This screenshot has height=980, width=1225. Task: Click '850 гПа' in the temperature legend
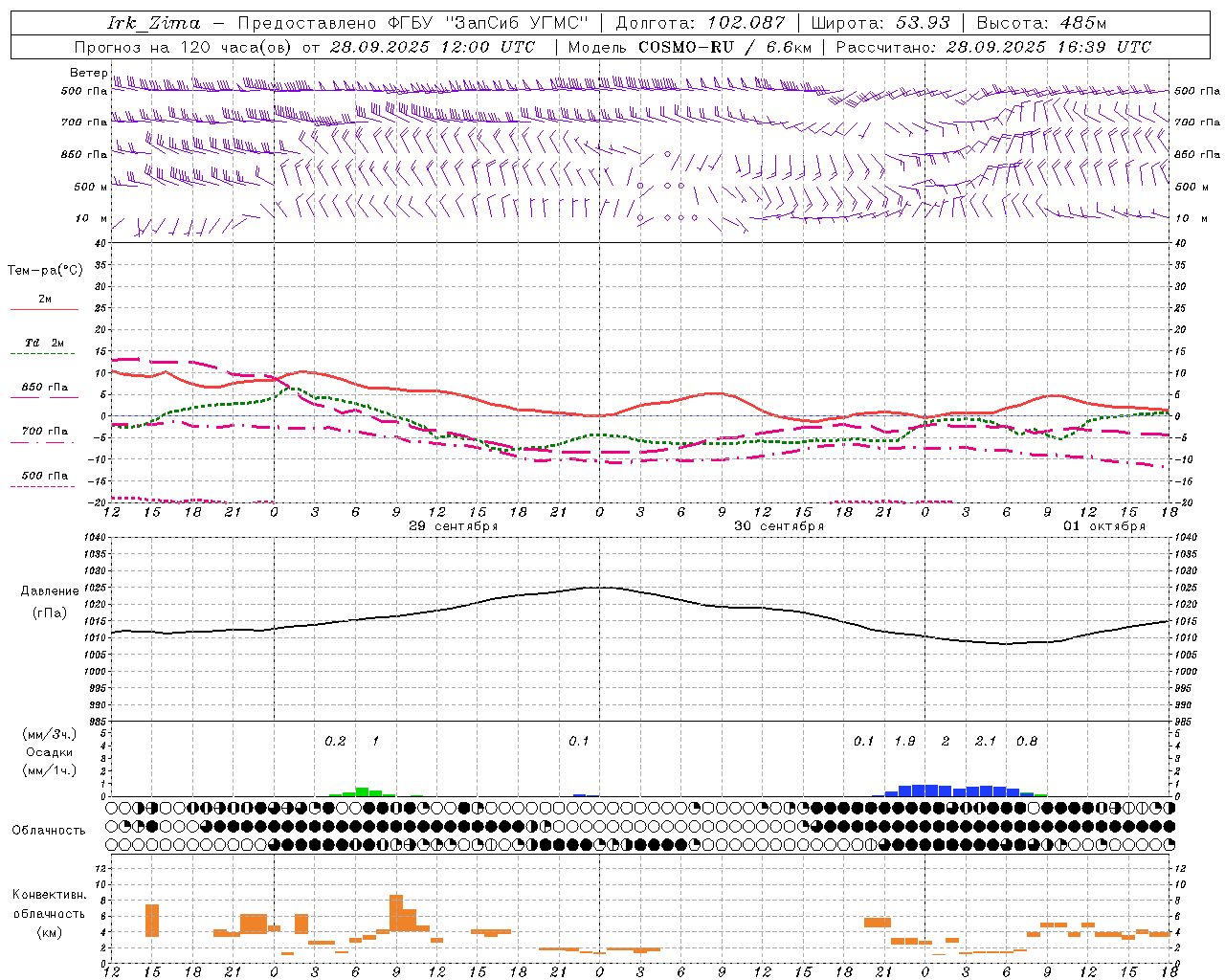45,388
